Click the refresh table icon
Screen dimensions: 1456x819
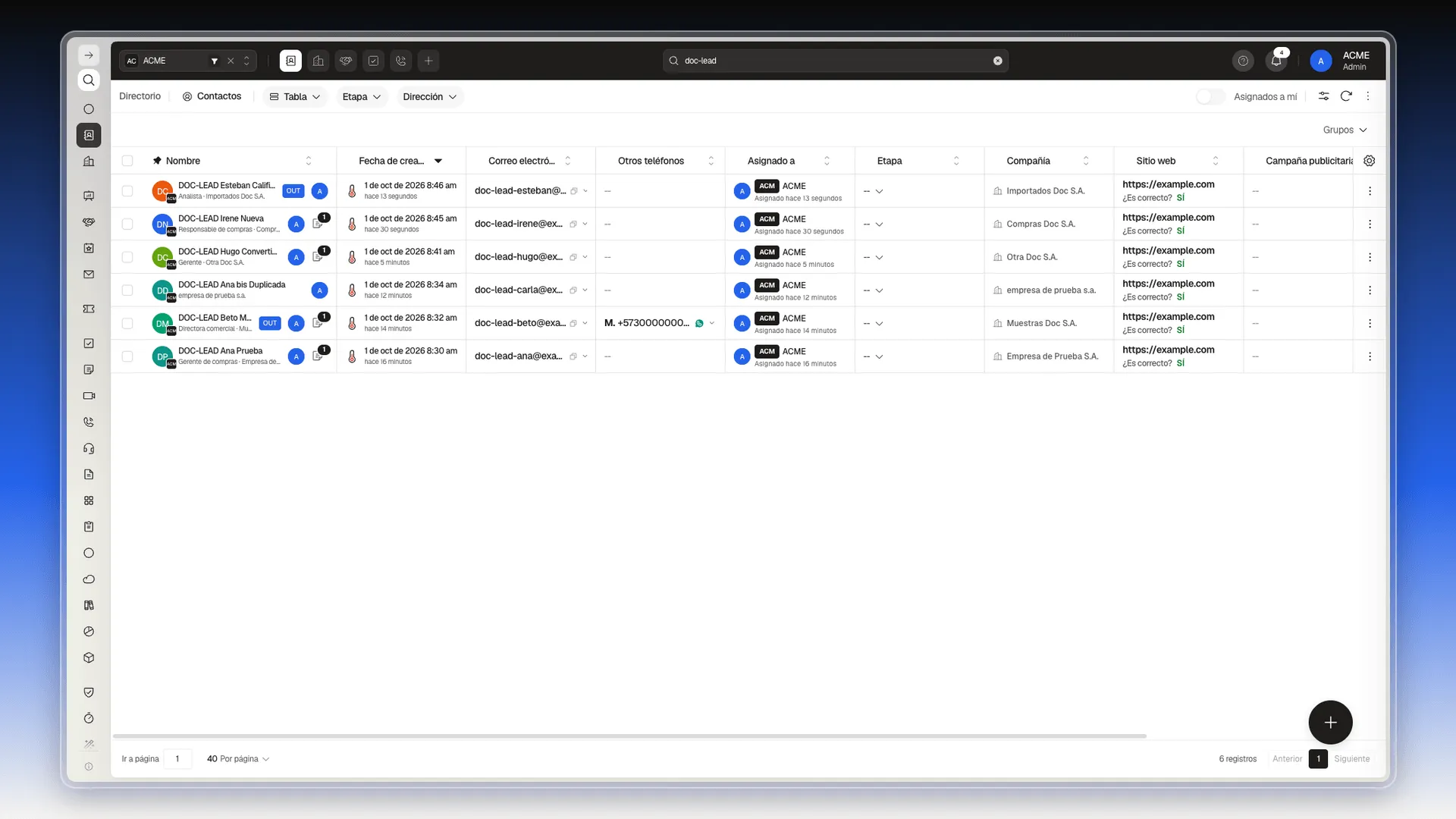(1346, 96)
